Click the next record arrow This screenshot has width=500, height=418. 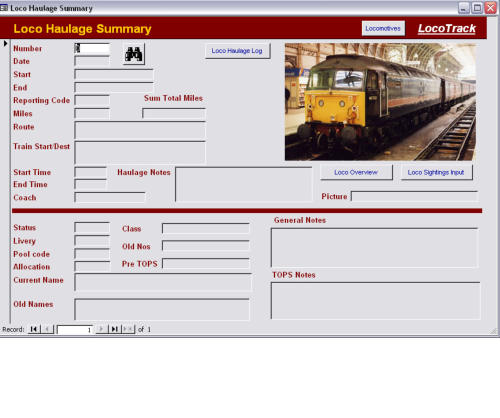(101, 329)
